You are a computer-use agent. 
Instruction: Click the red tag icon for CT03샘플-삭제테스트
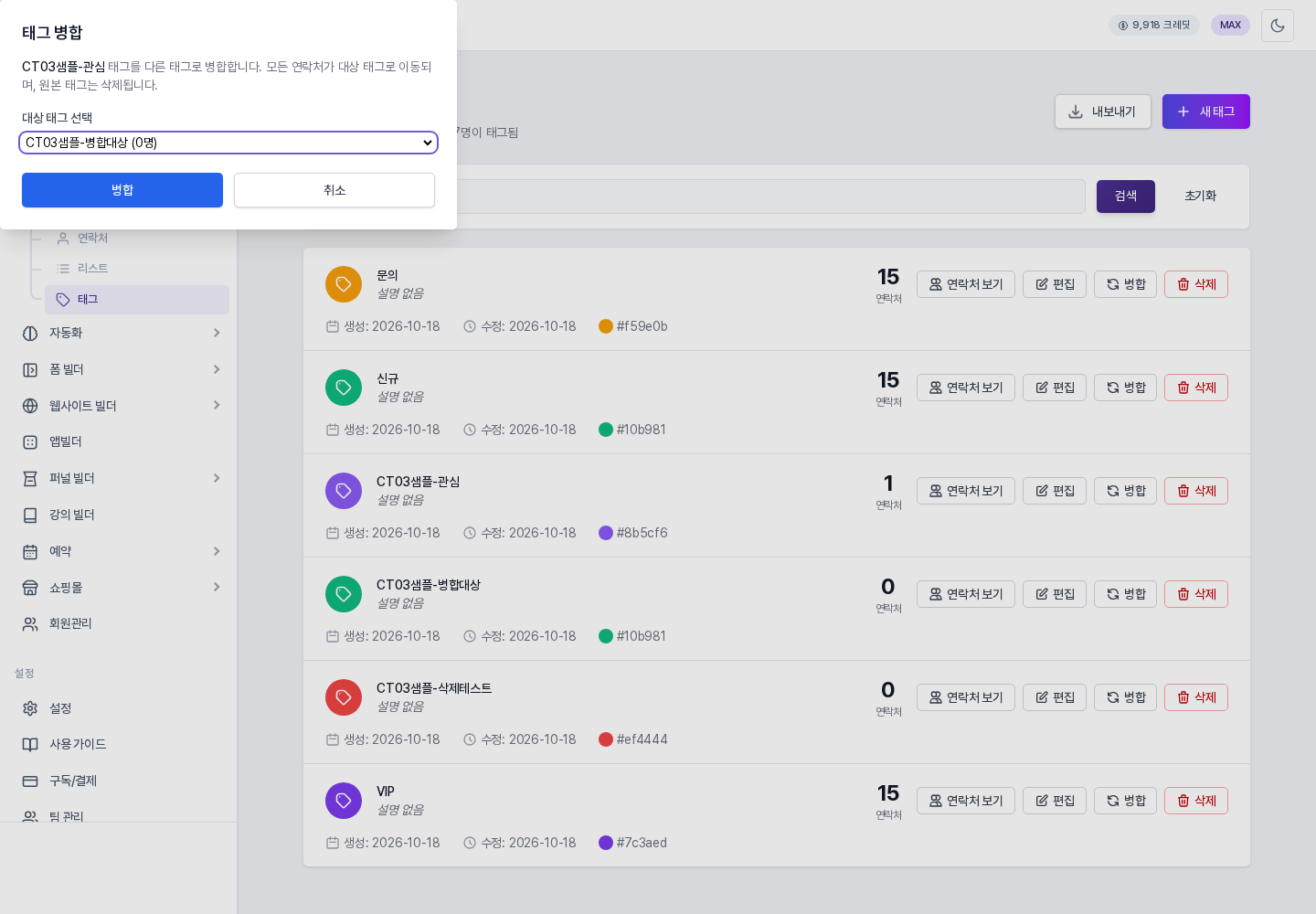[344, 697]
